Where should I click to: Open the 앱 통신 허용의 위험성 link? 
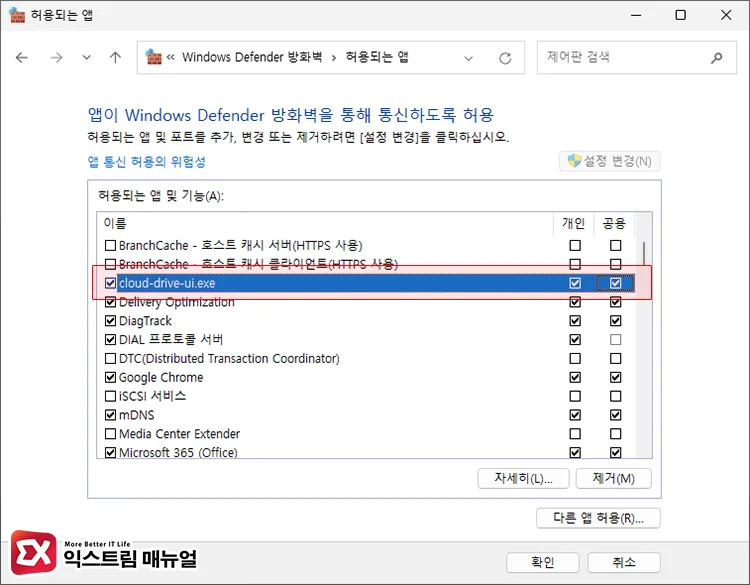point(147,162)
